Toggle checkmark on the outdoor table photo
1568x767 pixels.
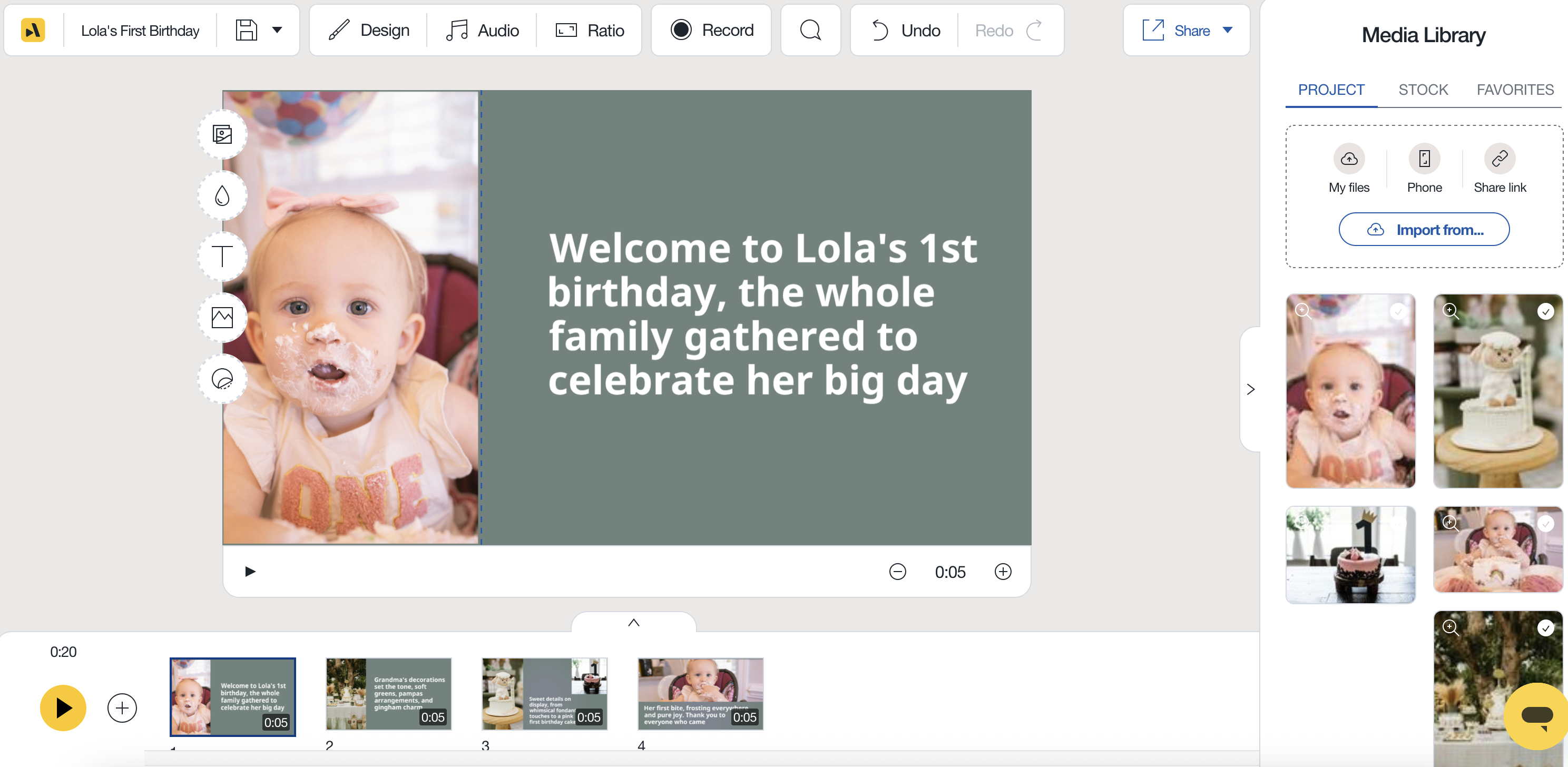coord(1545,627)
